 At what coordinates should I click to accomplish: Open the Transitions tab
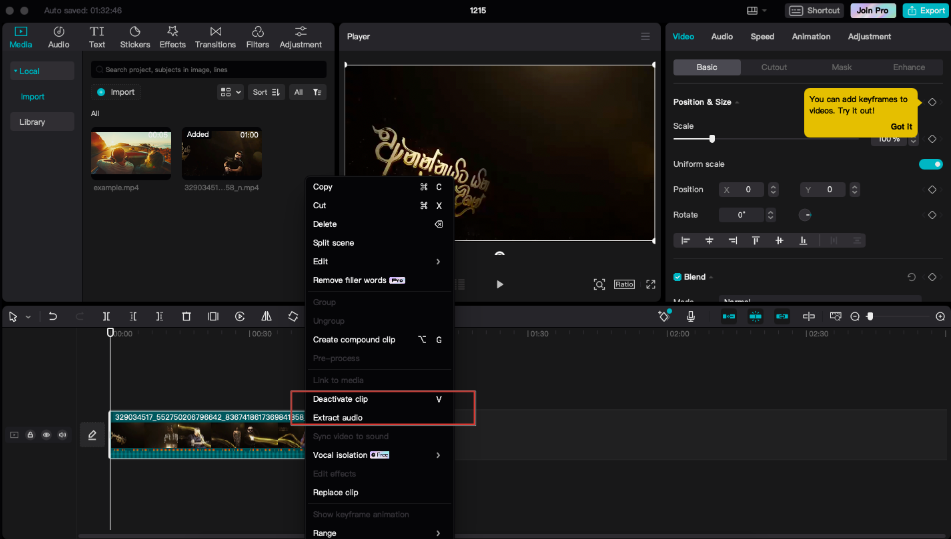(215, 37)
